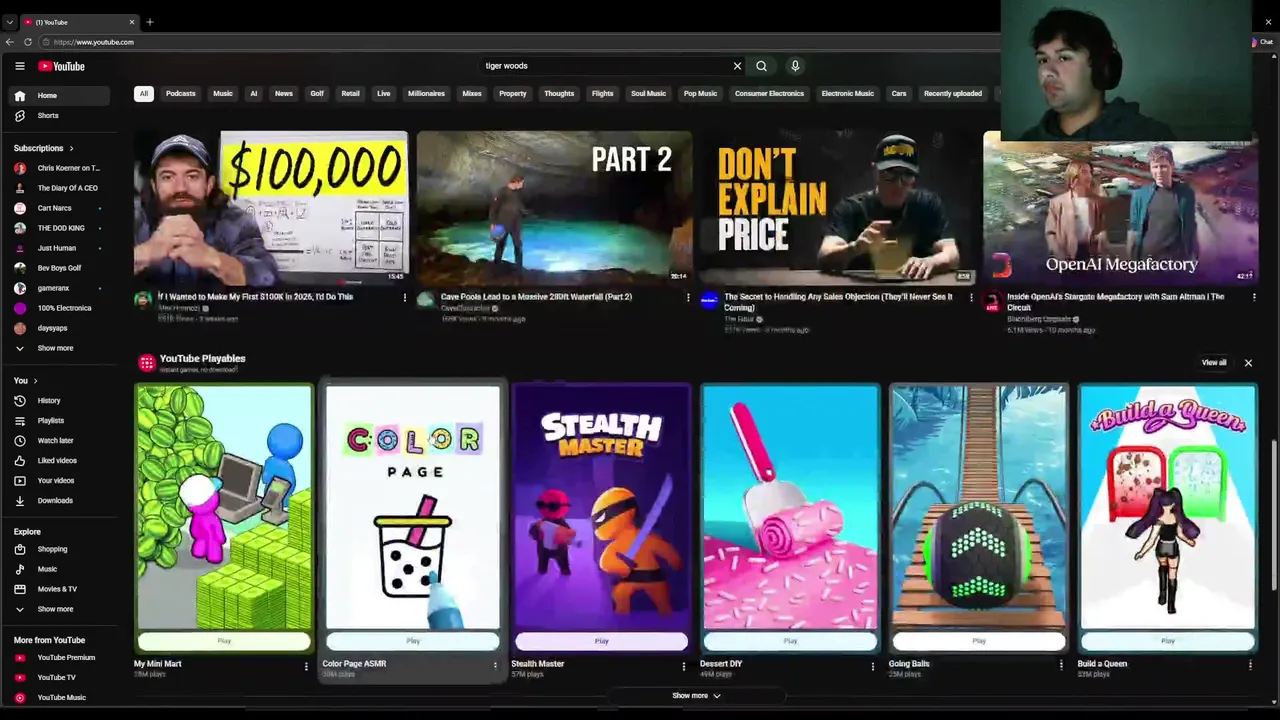1280x720 pixels.
Task: Expand Show more under Explore
Action: coord(59,609)
